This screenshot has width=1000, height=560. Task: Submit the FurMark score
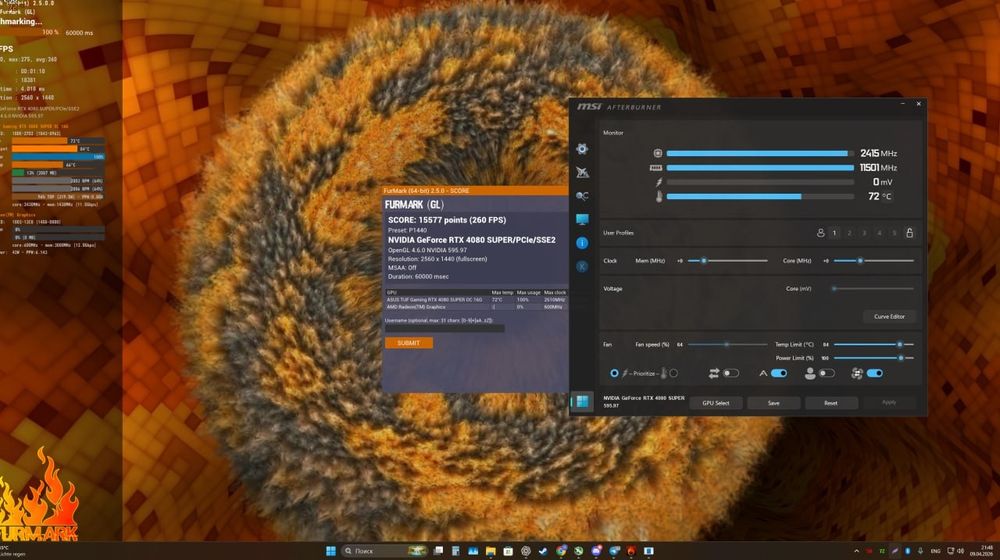tap(409, 343)
